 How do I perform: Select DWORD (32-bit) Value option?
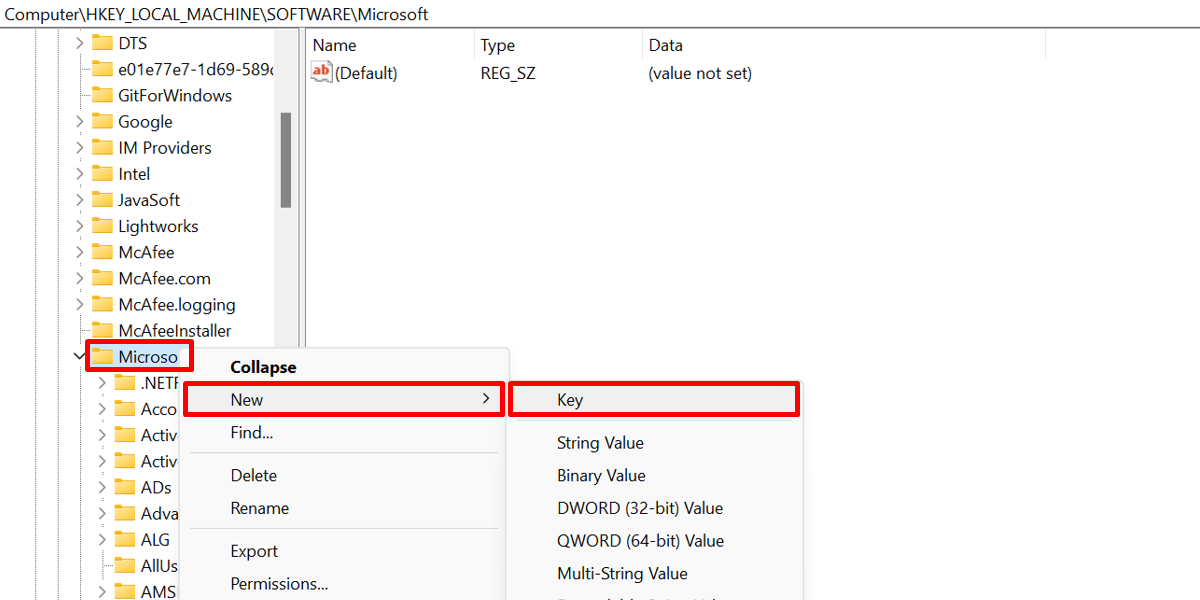[x=640, y=507]
